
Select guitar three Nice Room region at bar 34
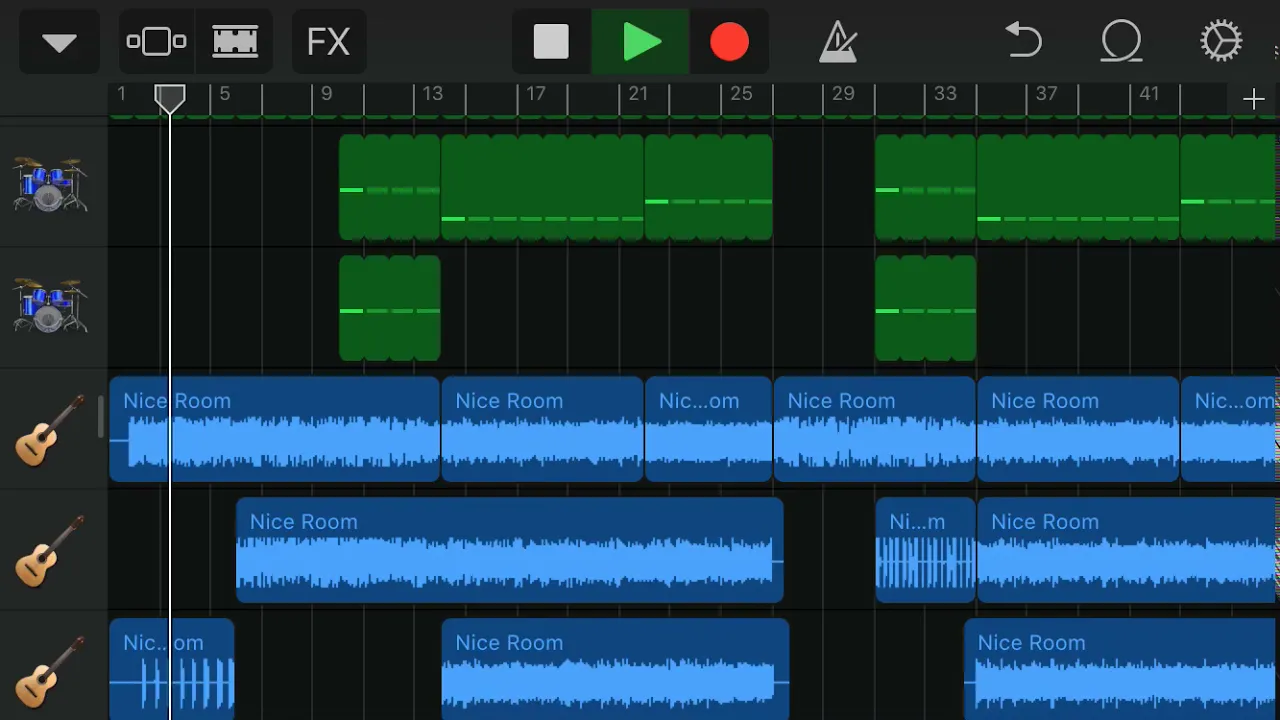(x=1120, y=669)
